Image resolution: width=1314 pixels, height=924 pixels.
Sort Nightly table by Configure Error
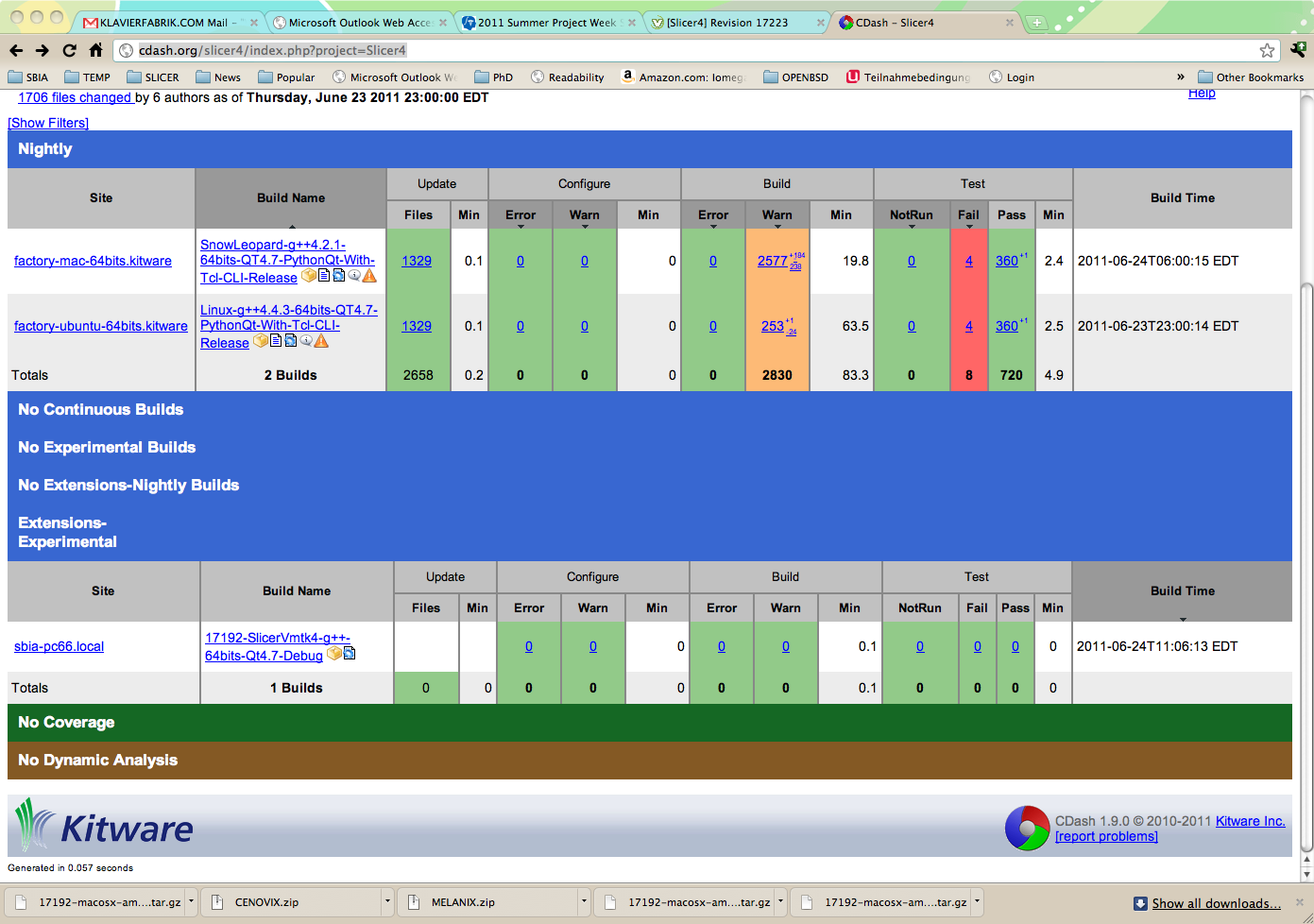tap(520, 214)
